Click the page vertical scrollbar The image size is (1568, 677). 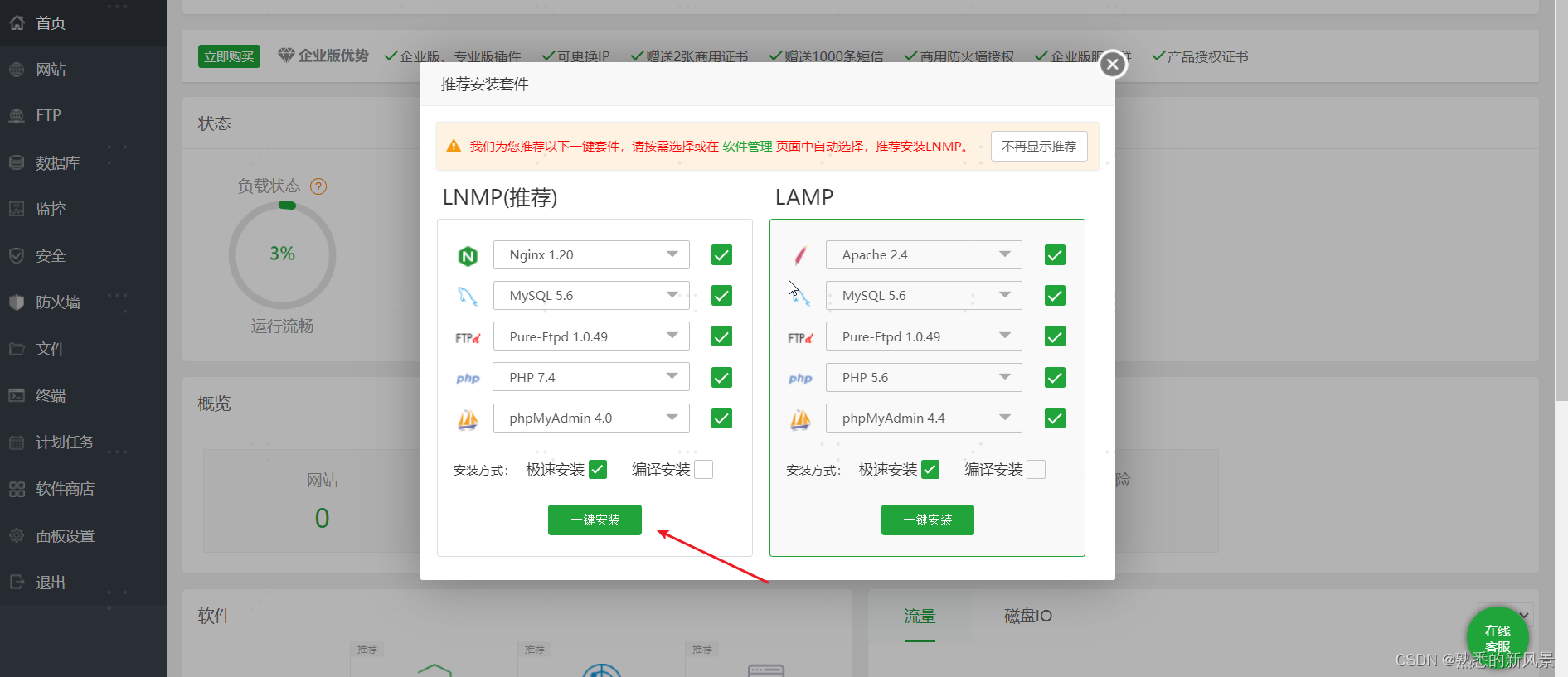tap(1561, 199)
